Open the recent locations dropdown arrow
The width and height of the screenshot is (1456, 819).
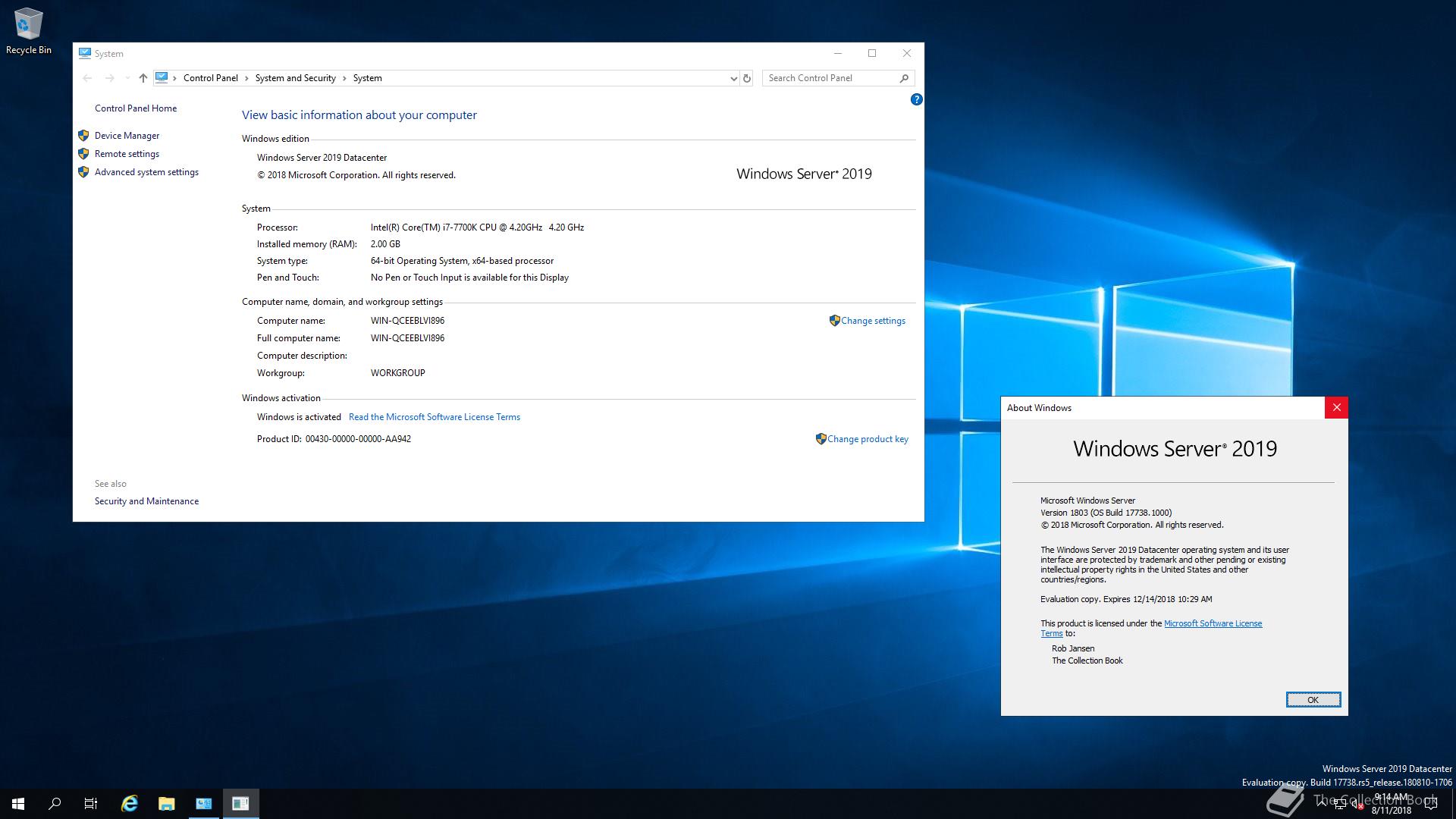point(127,78)
